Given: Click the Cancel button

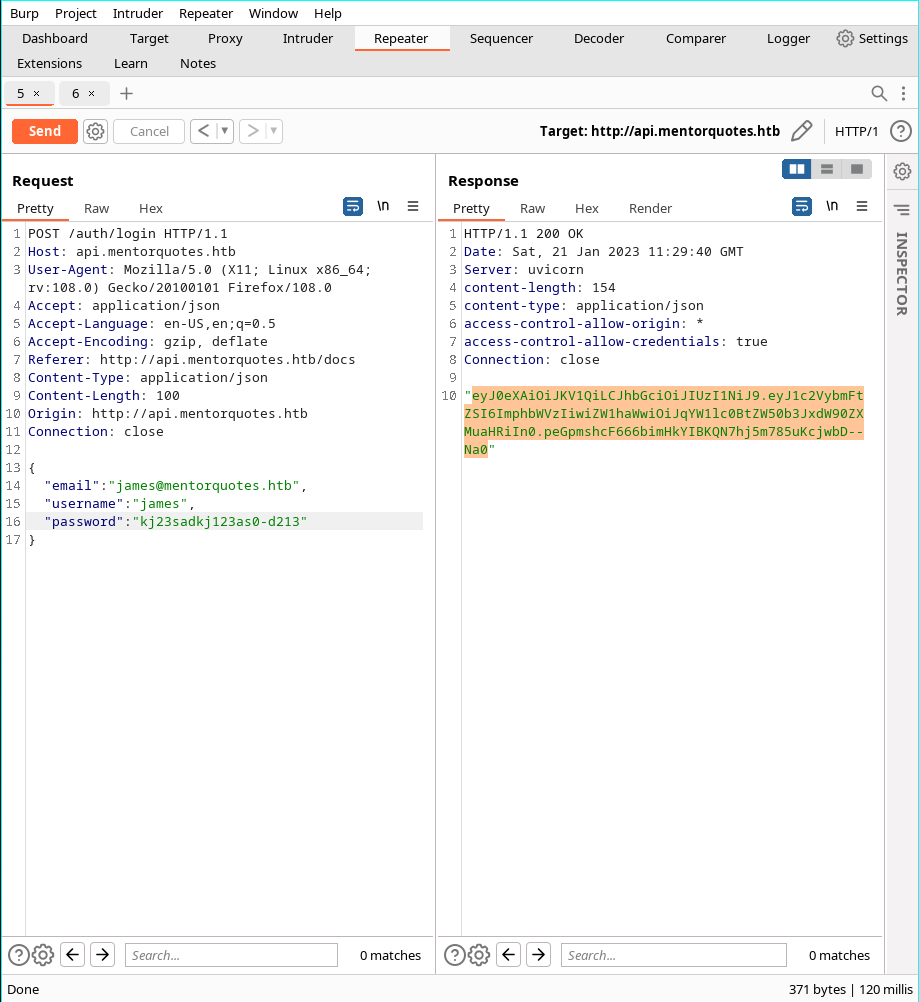Looking at the screenshot, I should (149, 132).
